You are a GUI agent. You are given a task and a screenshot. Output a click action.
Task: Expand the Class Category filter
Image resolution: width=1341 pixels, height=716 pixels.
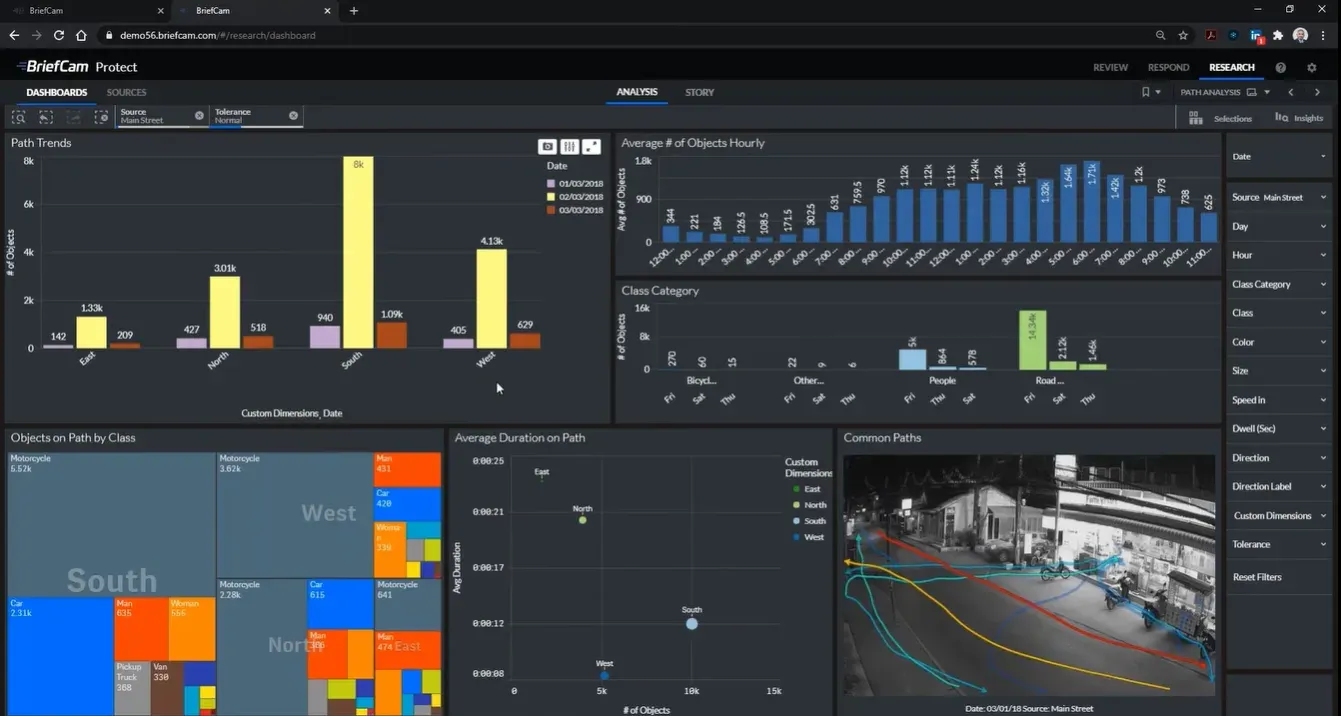coord(1279,284)
